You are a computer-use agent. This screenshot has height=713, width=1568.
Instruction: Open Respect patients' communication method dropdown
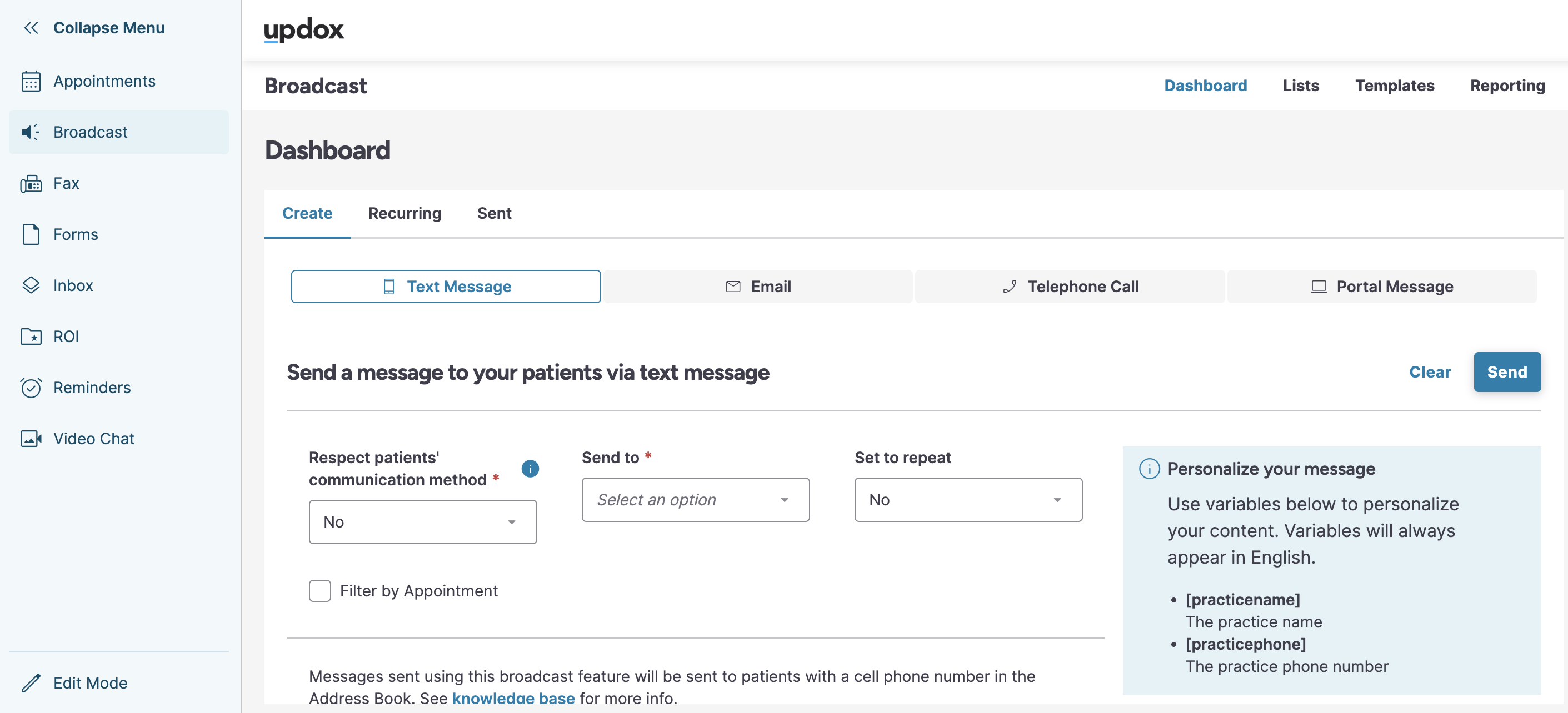[422, 522]
